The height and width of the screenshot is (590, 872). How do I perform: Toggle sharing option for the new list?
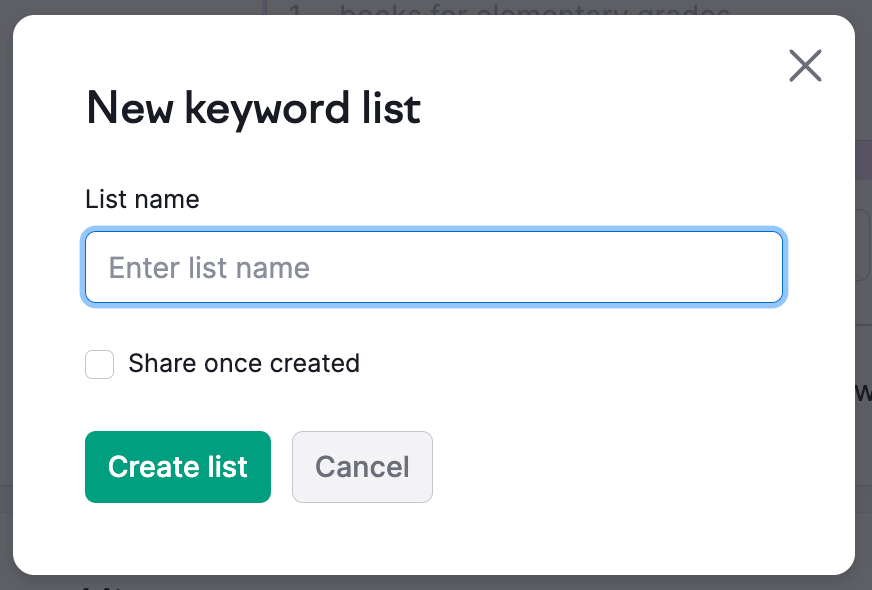[x=99, y=364]
